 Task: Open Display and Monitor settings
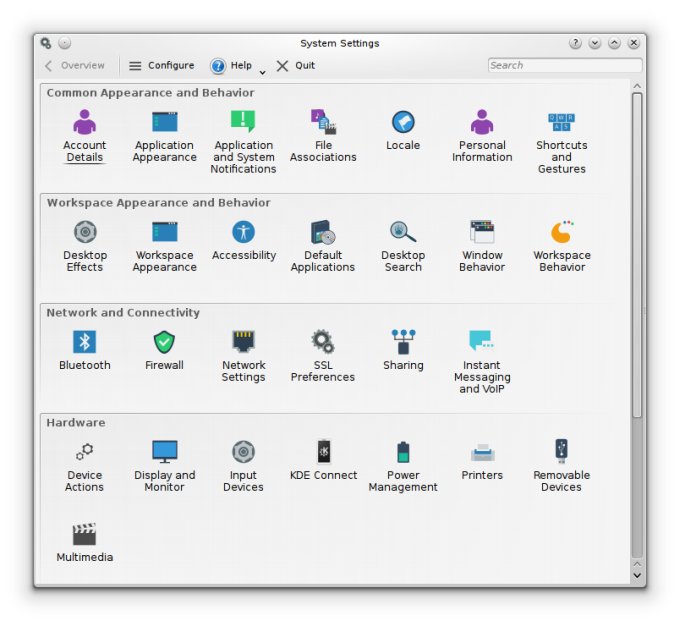click(164, 453)
